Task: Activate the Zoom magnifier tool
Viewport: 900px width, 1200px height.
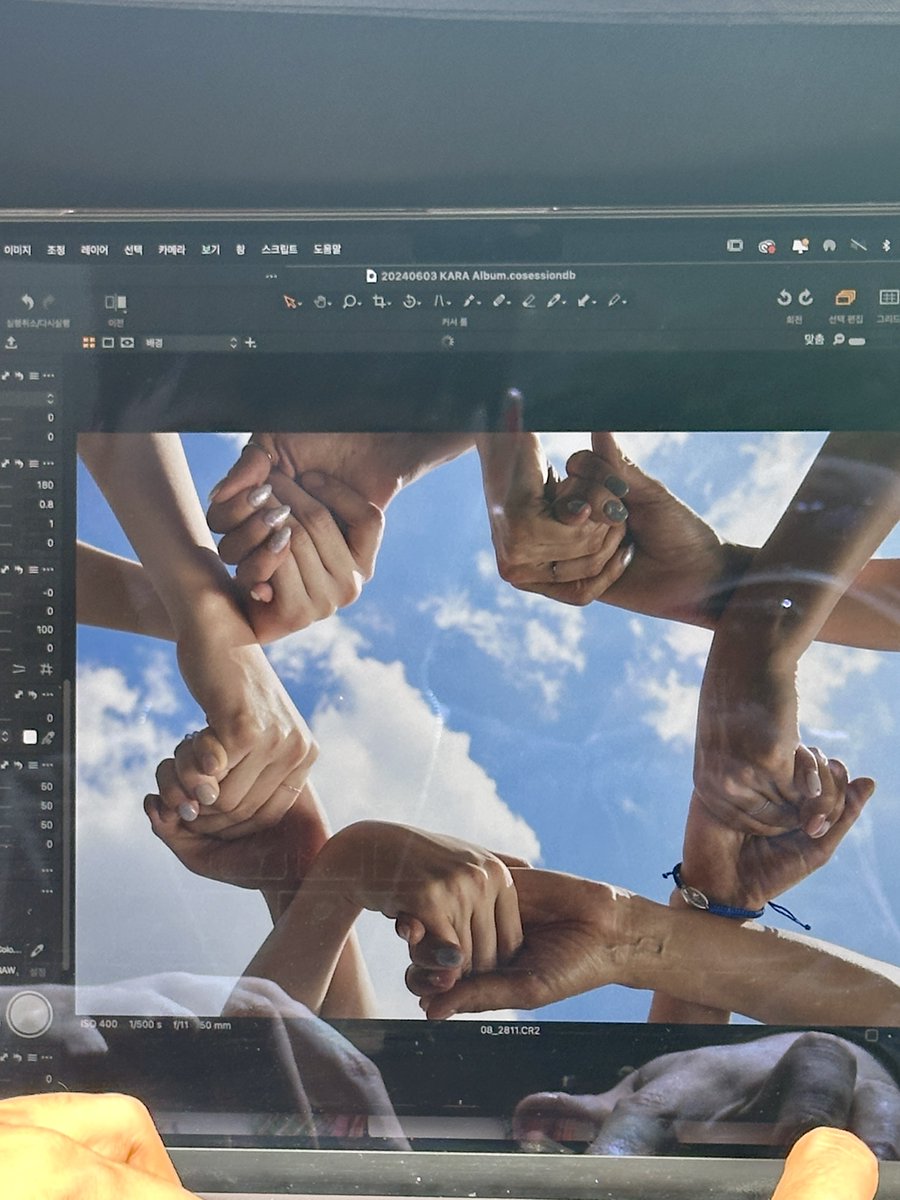Action: (350, 301)
